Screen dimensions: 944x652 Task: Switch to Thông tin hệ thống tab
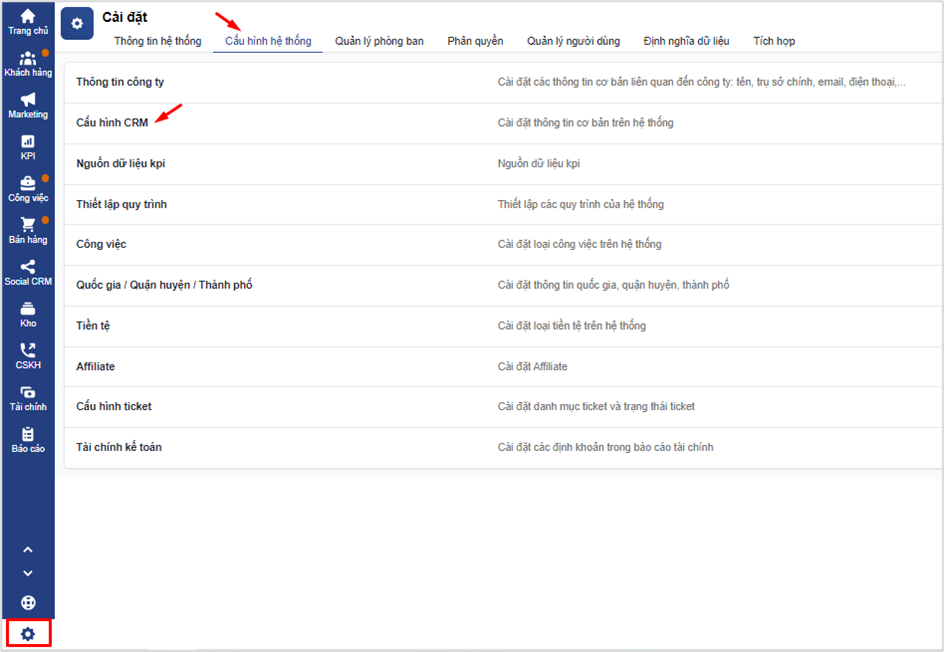coord(158,41)
